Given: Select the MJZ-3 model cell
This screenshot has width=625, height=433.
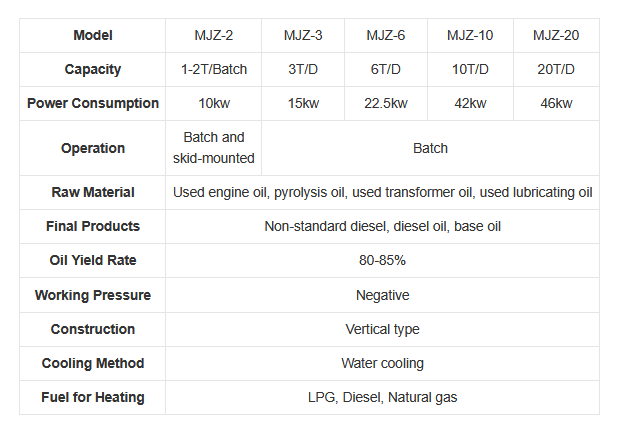Looking at the screenshot, I should pyautogui.click(x=302, y=36).
